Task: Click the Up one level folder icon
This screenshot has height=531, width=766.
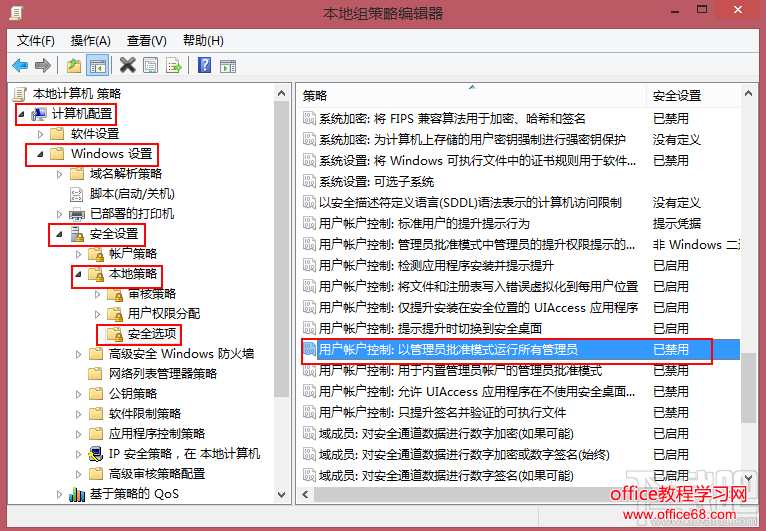Action: (74, 65)
